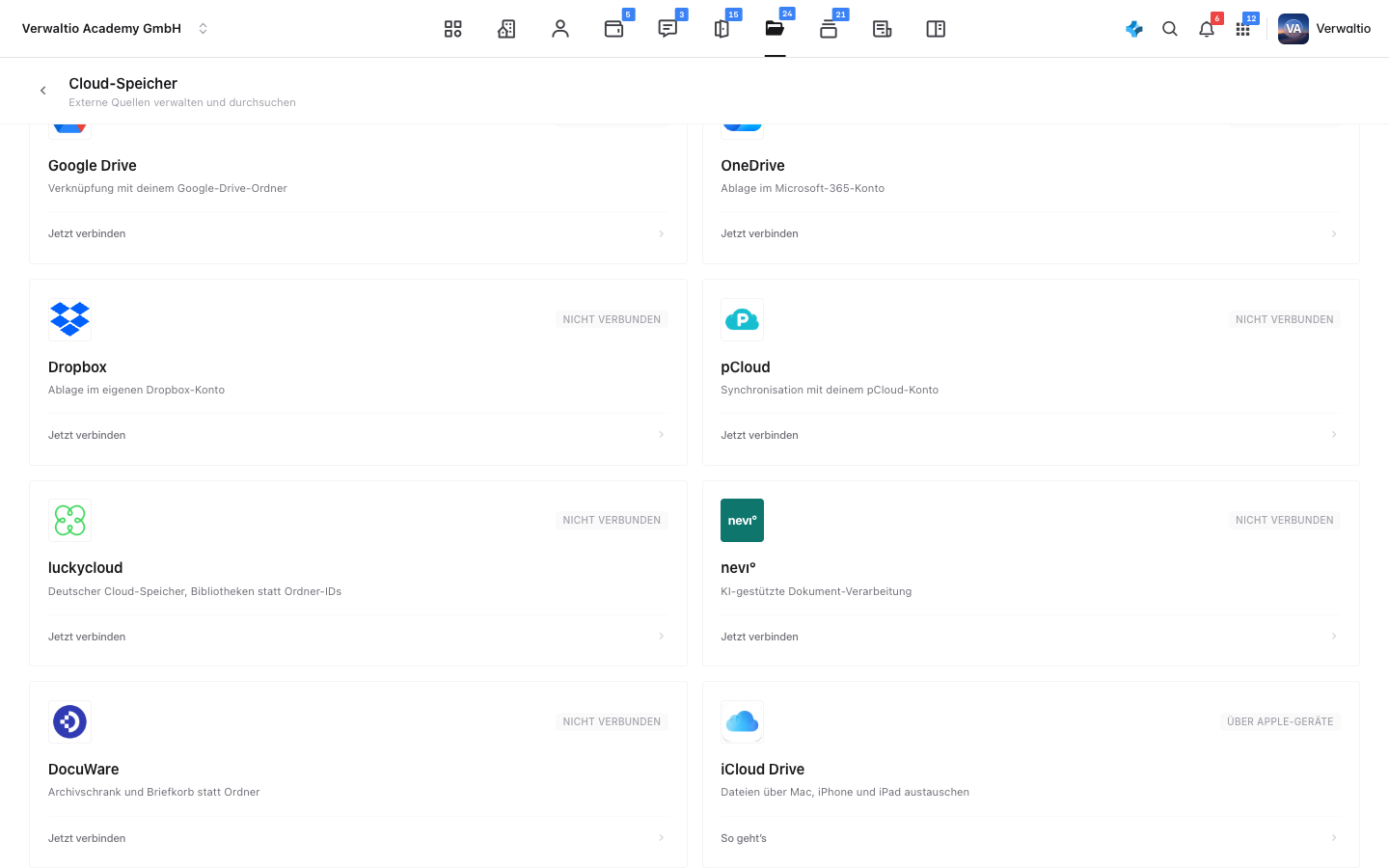Click 'Jetzt verbinden' for nevi°
Viewport: 1389px width, 868px height.
759,637
